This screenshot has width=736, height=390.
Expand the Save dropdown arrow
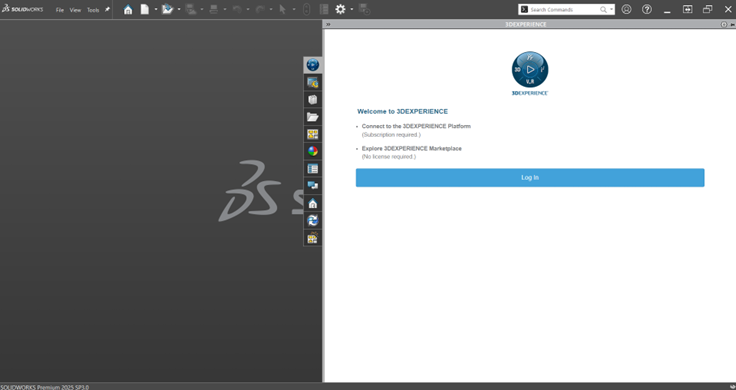pos(202,9)
